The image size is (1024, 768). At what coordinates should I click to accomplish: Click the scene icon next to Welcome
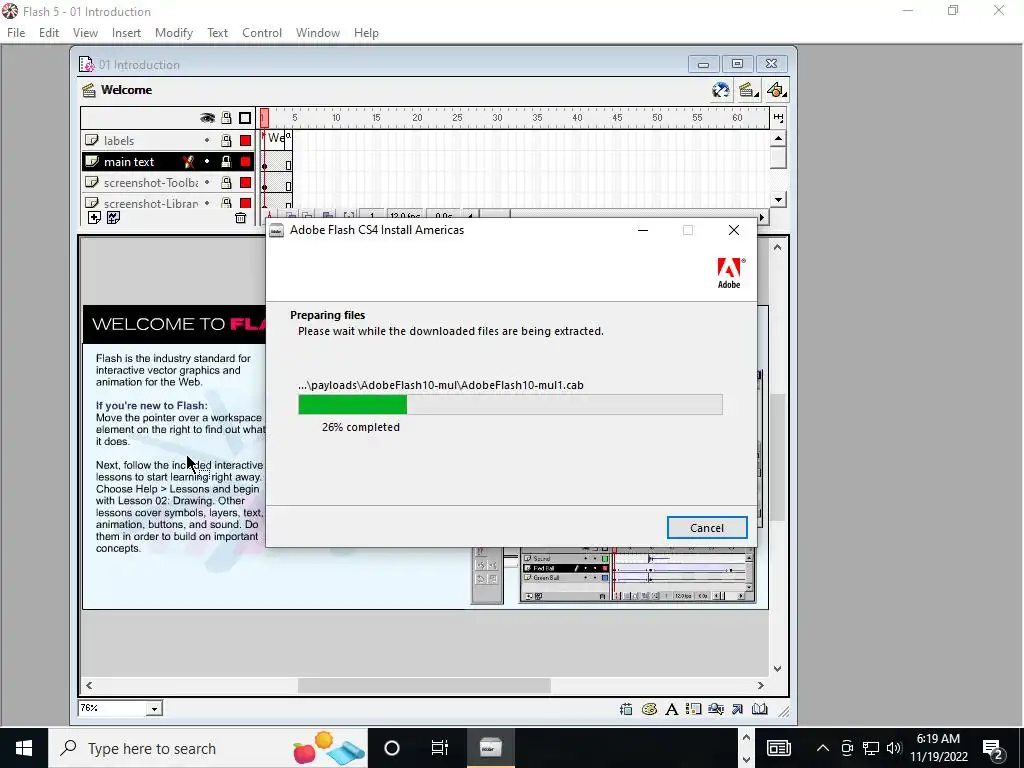(x=89, y=90)
